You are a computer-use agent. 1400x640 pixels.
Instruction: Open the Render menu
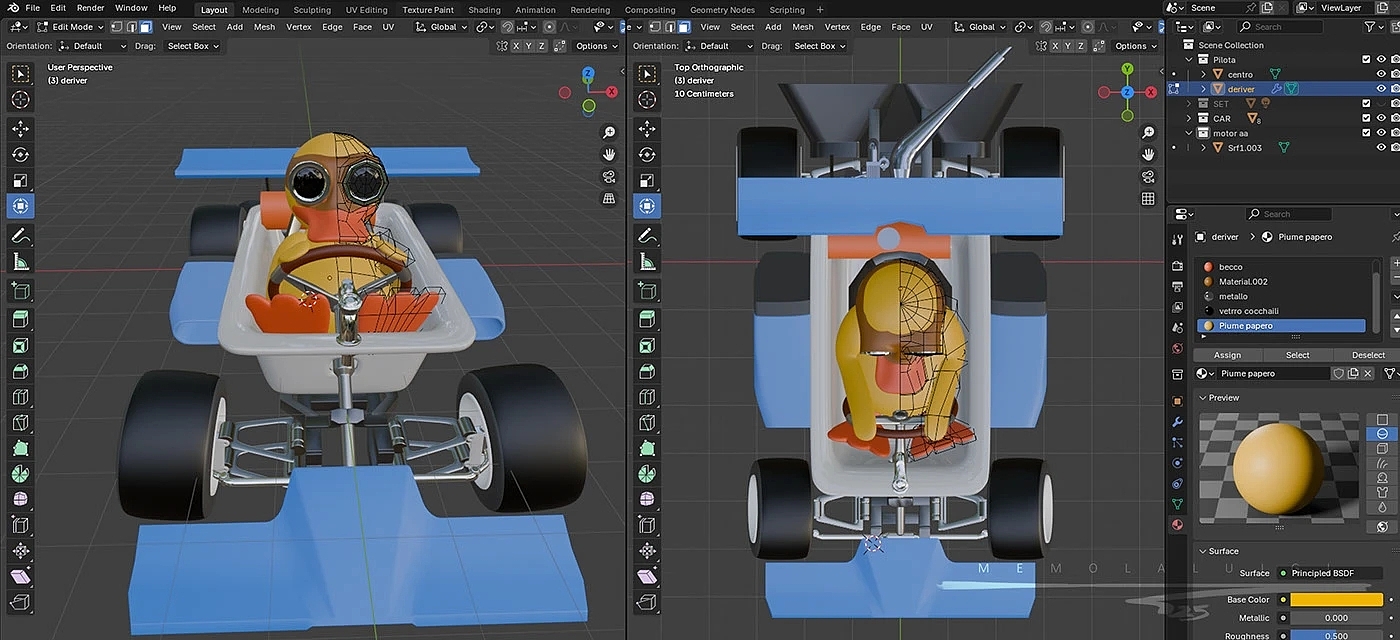click(90, 8)
